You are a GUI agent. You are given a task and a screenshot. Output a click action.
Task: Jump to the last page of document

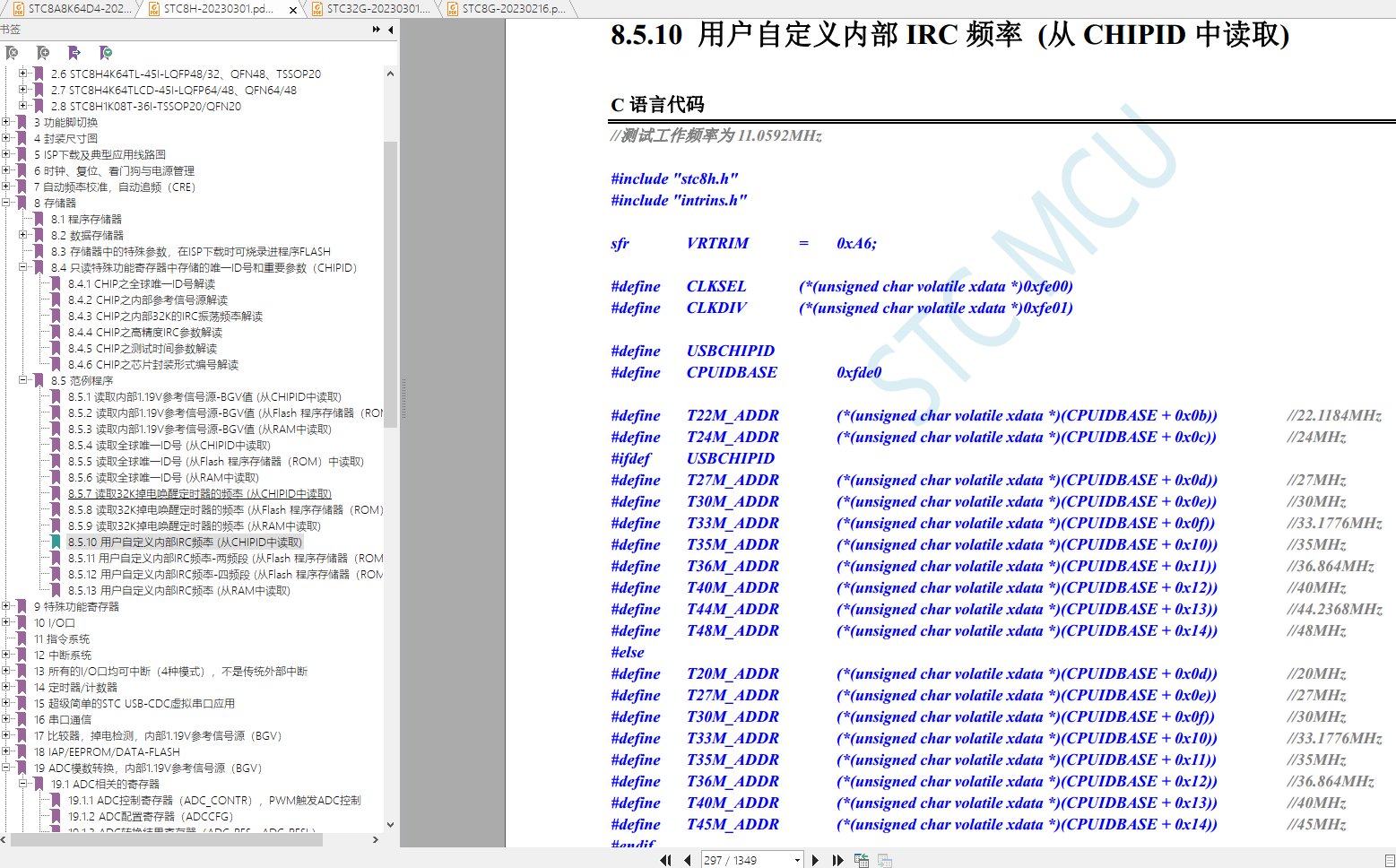click(x=837, y=860)
